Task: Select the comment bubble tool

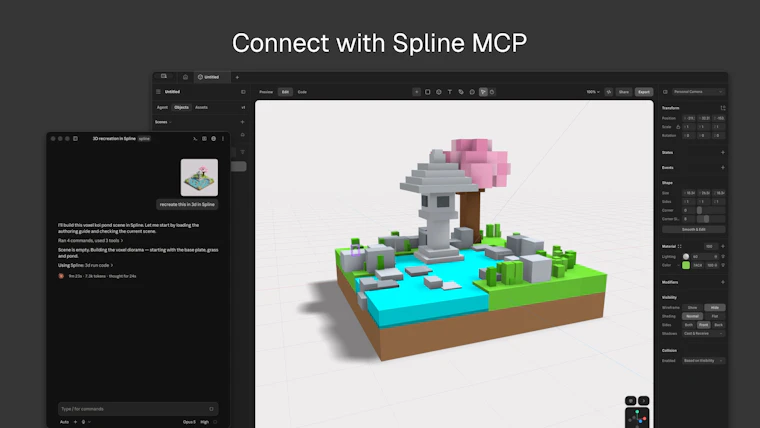Action: [472, 92]
